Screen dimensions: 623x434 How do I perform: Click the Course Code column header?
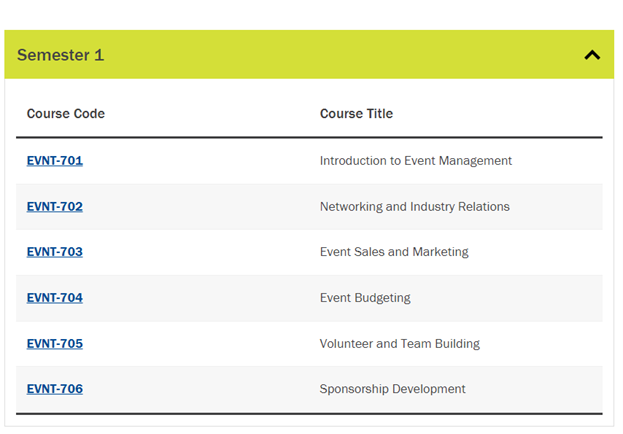click(66, 114)
